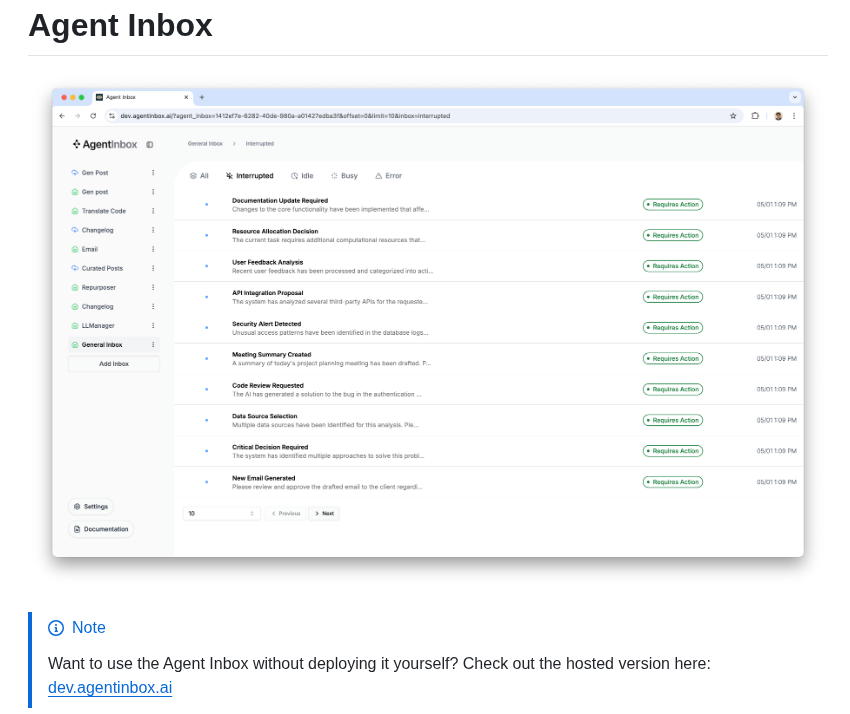Click the browser back arrow
Viewport: 850px width, 714px height.
coord(62,116)
